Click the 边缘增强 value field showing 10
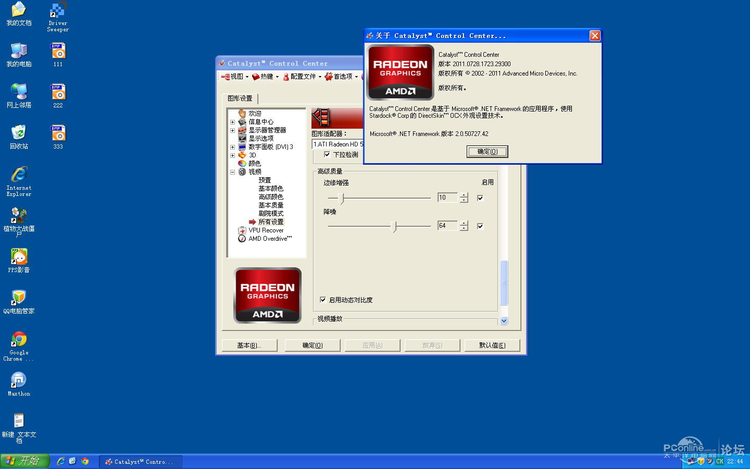This screenshot has width=750, height=469. [x=447, y=197]
